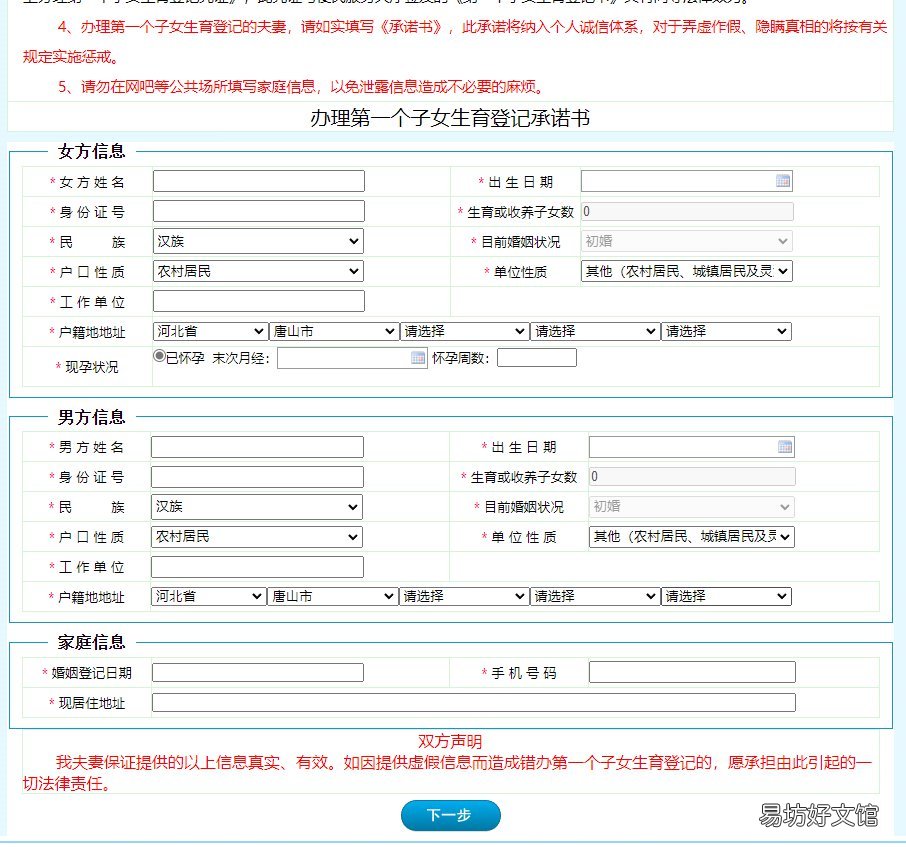The width and height of the screenshot is (906, 847).
Task: Click the 现孕状况 label
Action: pos(91,367)
